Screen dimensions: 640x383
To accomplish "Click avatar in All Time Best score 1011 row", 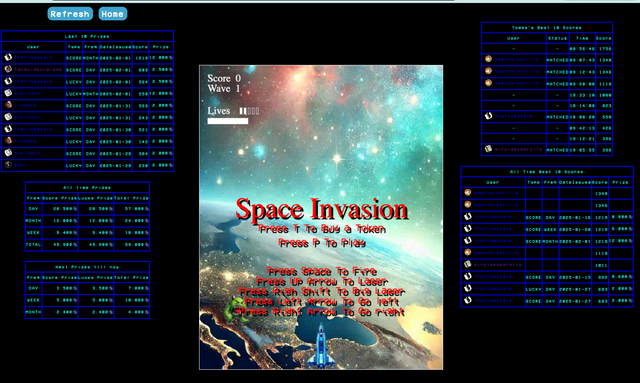I will click(468, 265).
